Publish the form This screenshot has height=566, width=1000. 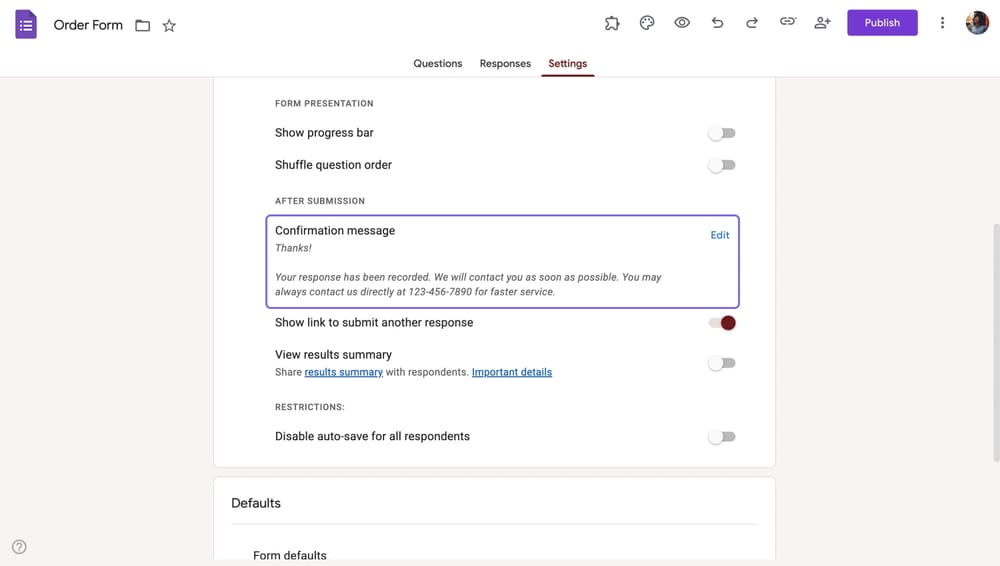882,23
